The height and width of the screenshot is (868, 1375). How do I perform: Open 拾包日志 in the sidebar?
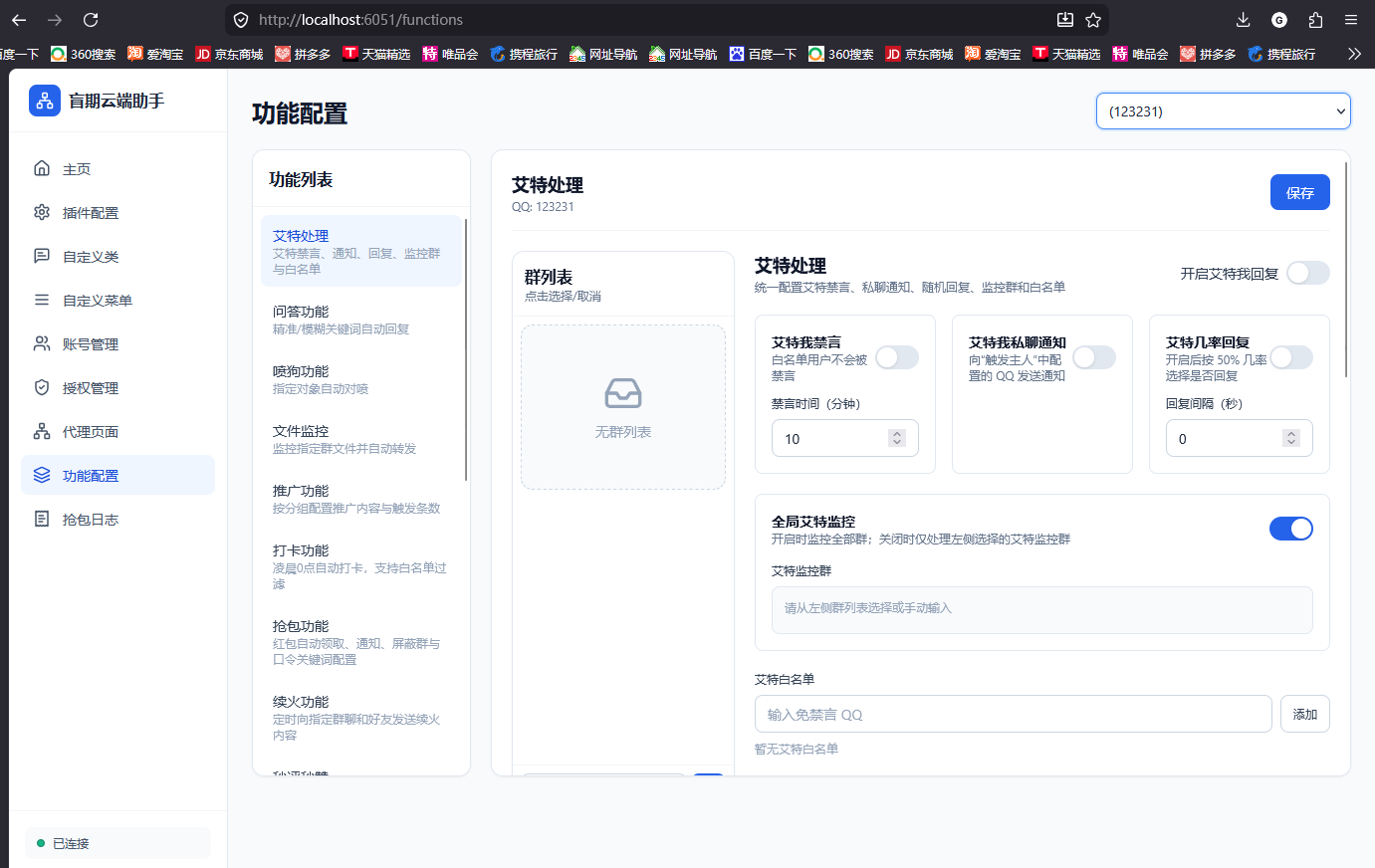[x=117, y=520]
